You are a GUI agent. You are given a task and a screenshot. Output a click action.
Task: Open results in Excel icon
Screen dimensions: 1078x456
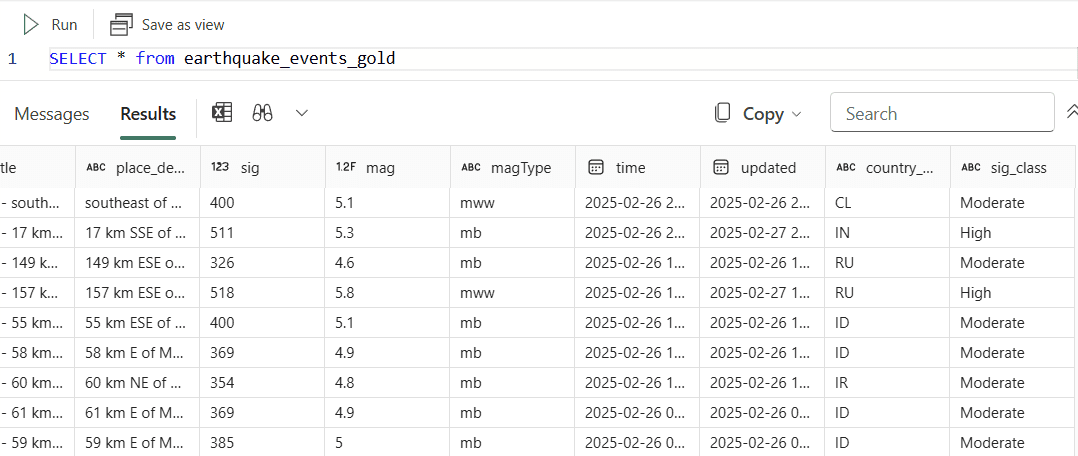coord(221,113)
